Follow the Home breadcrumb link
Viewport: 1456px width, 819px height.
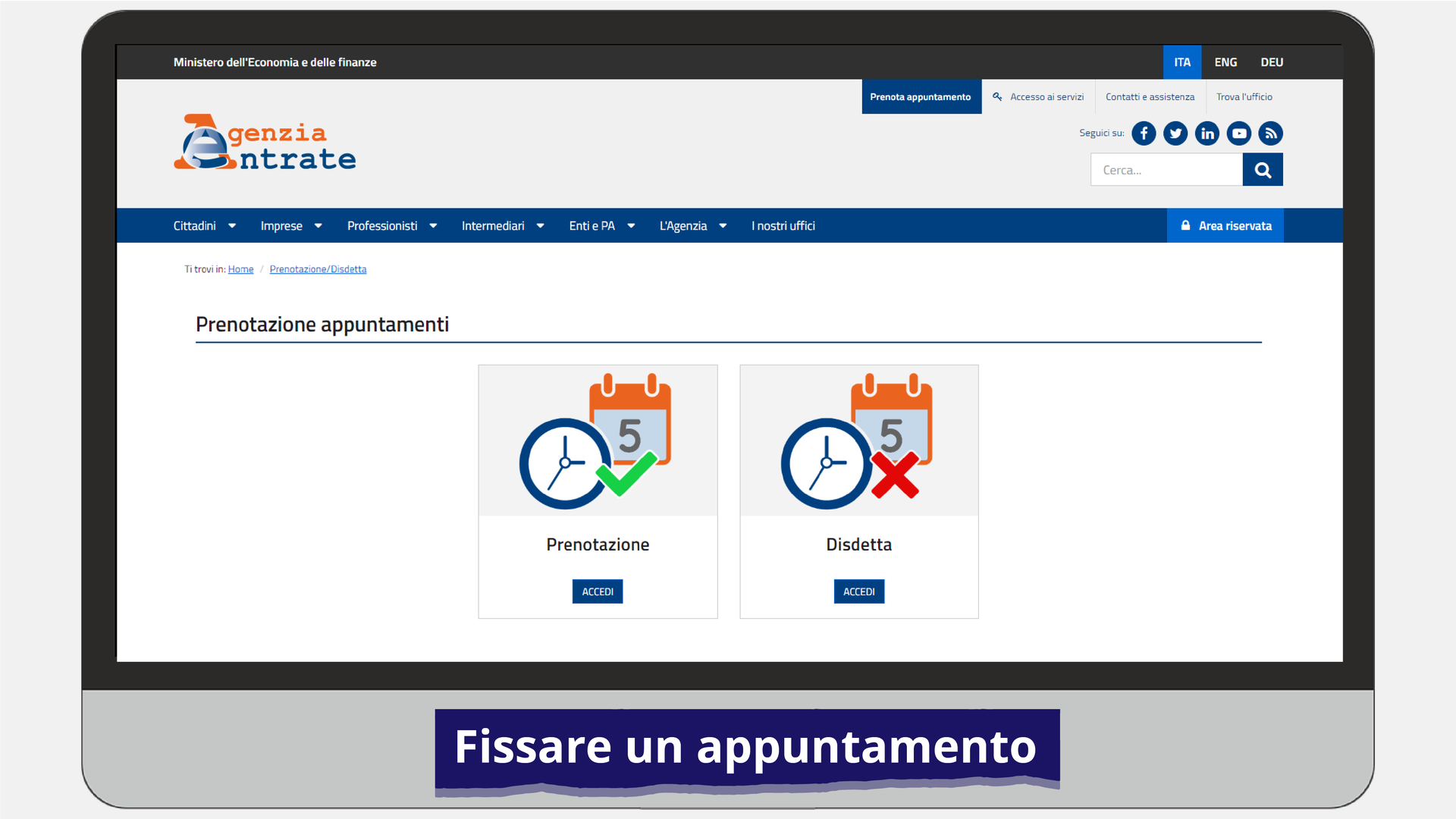[240, 269]
